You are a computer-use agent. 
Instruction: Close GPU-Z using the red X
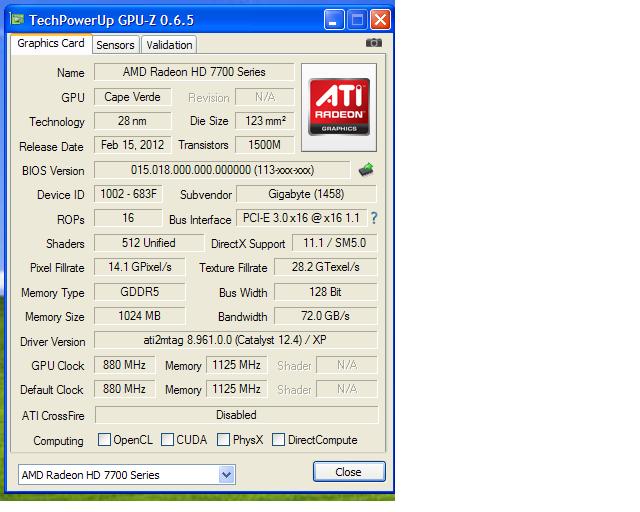coord(380,20)
